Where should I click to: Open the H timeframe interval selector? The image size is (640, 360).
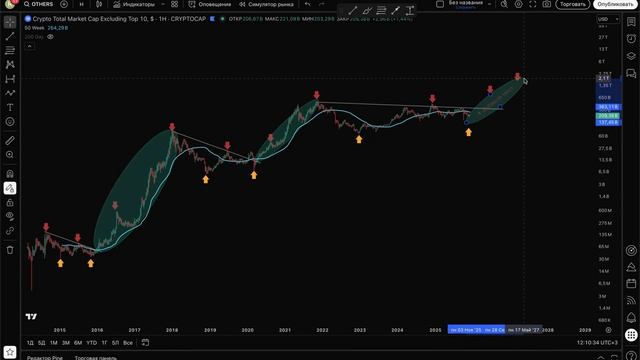[x=81, y=4]
